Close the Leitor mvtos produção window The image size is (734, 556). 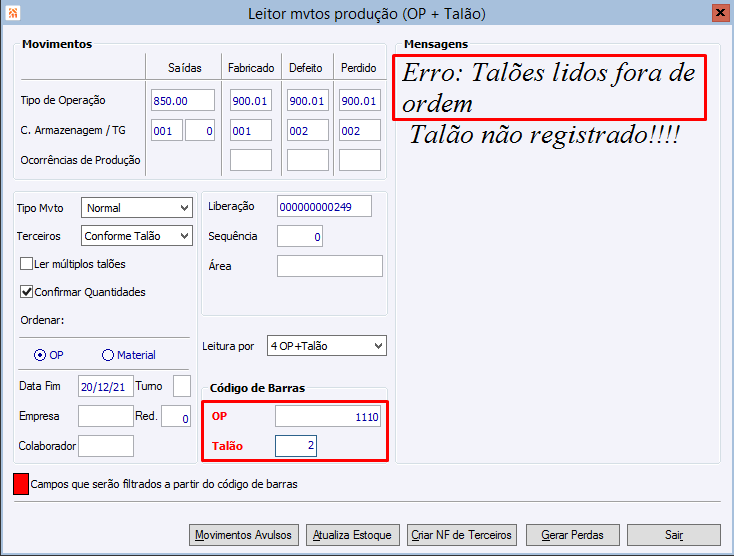tap(719, 13)
